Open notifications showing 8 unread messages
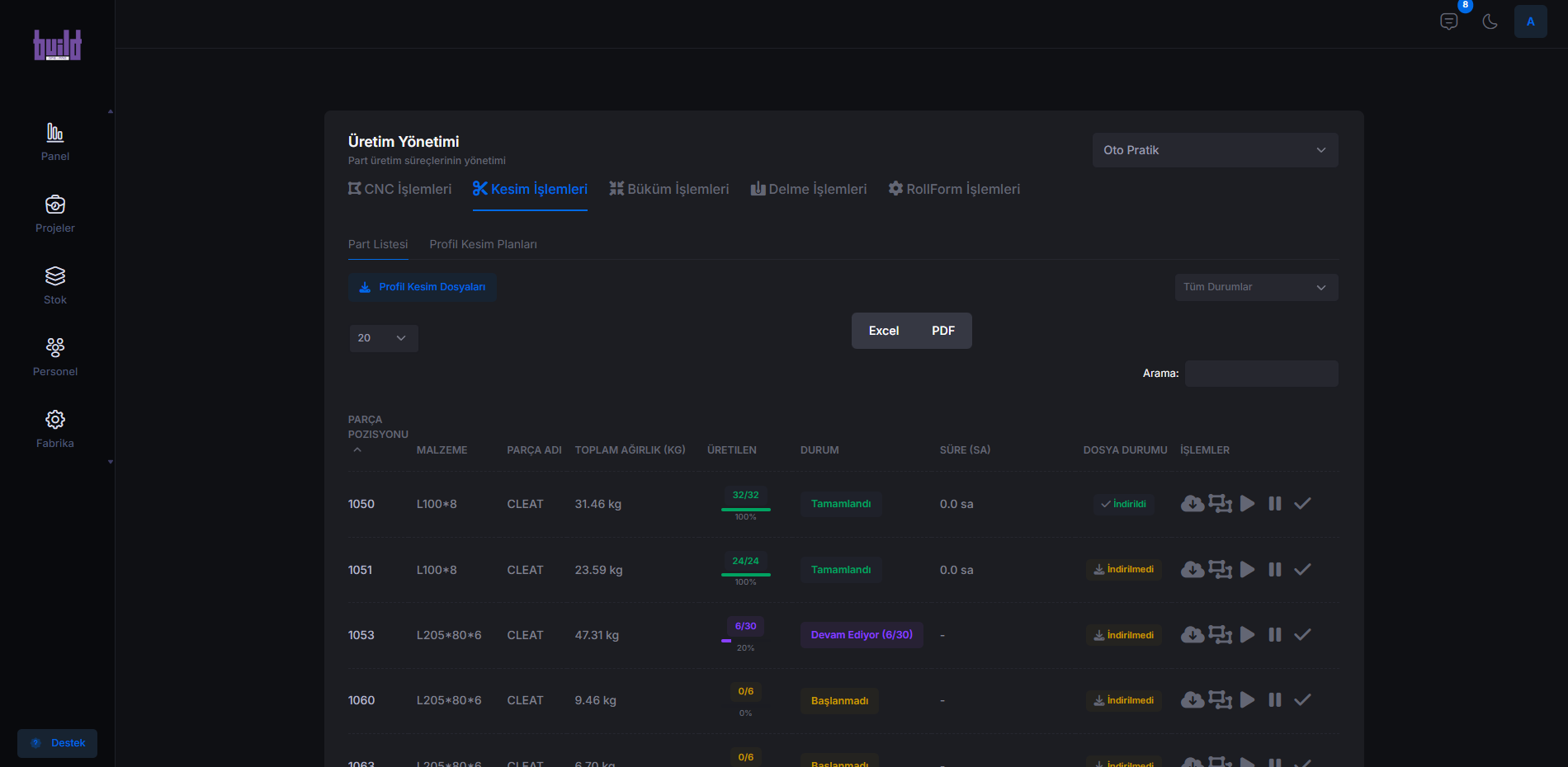Image resolution: width=1568 pixels, height=767 pixels. (1449, 21)
